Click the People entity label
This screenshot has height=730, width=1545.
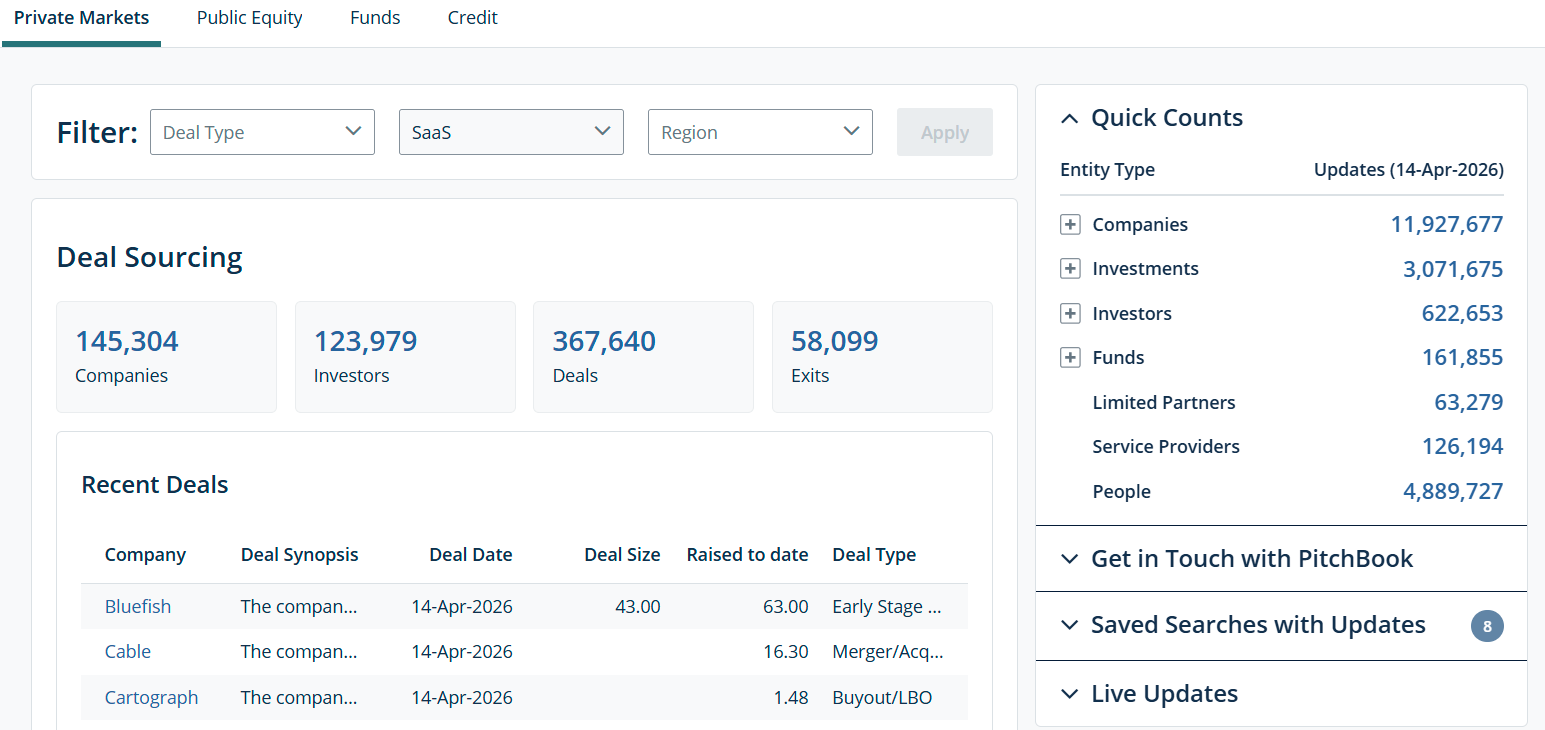point(1121,491)
